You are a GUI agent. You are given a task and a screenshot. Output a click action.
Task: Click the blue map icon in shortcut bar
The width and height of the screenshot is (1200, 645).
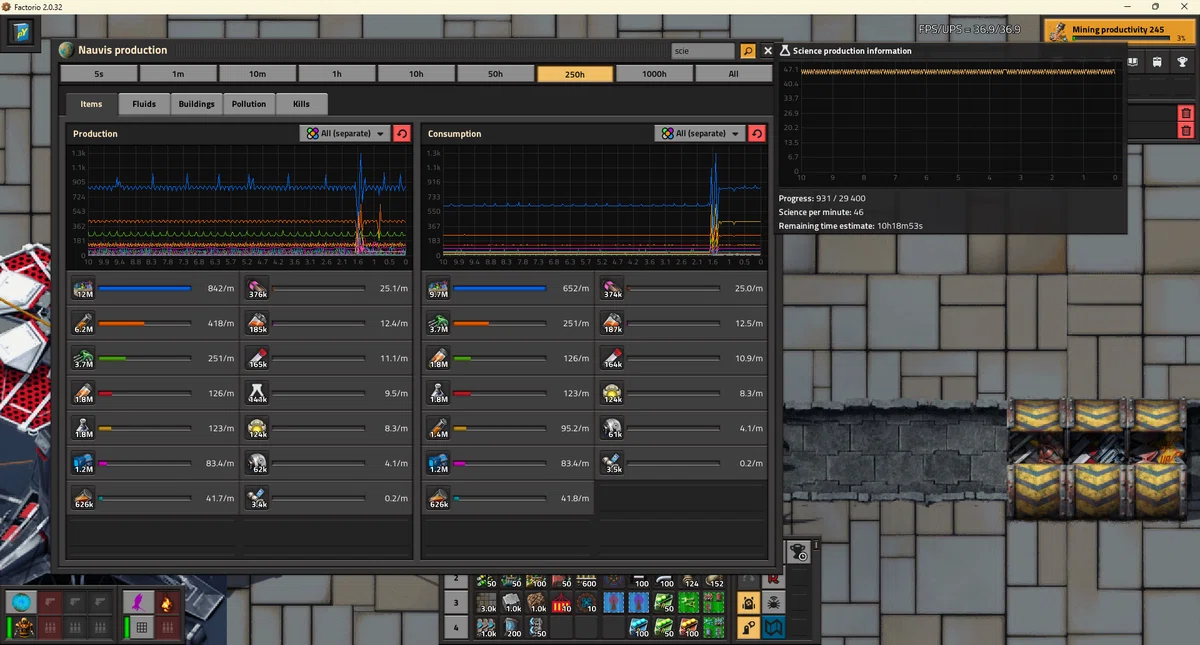(773, 628)
